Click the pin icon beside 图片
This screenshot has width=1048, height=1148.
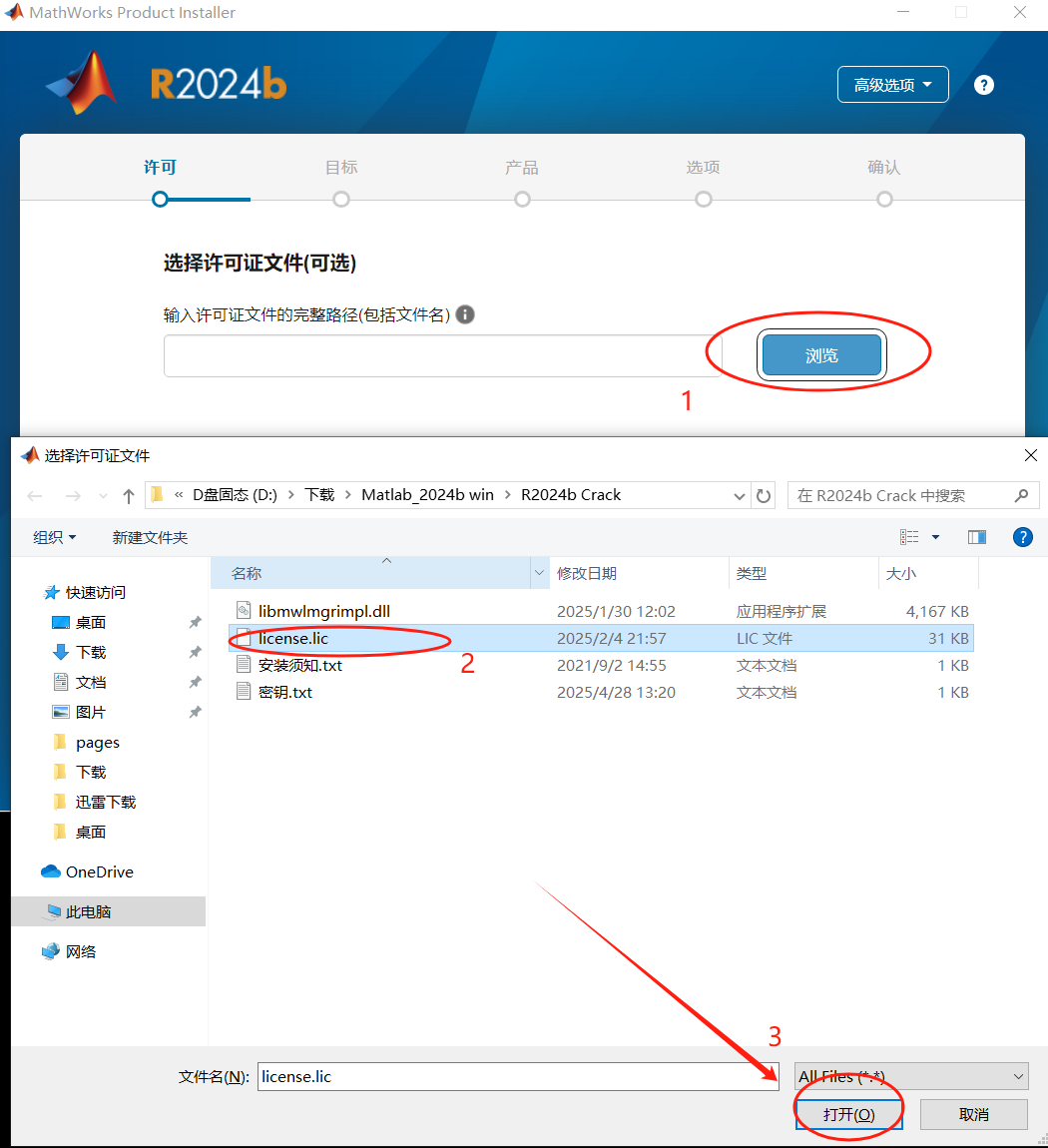click(195, 713)
